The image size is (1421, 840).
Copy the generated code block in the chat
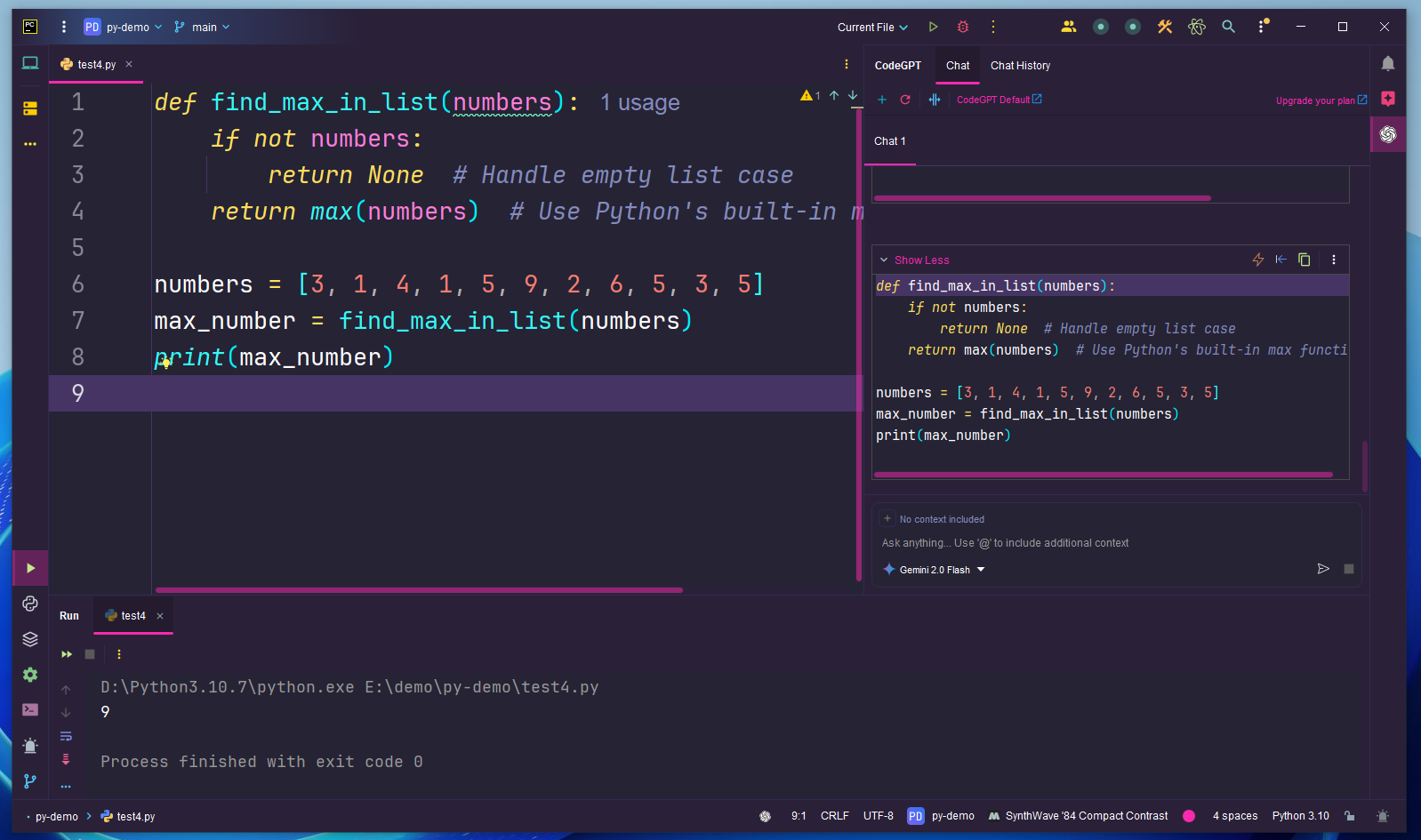pyautogui.click(x=1304, y=260)
